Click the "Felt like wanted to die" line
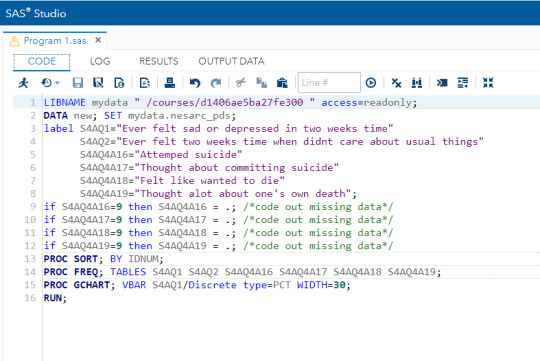Image resolution: width=540 pixels, height=361 pixels. [x=182, y=180]
